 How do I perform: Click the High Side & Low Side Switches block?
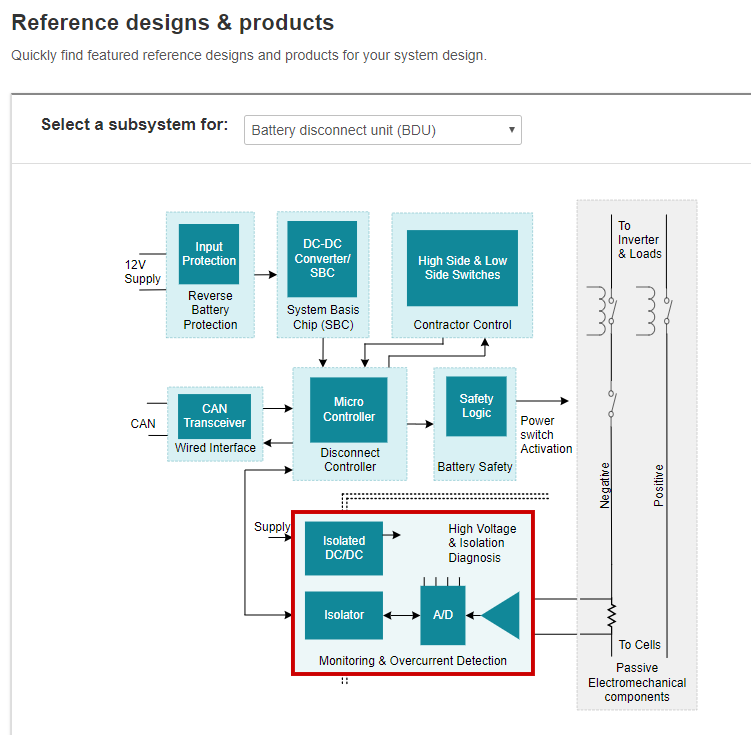coord(462,268)
